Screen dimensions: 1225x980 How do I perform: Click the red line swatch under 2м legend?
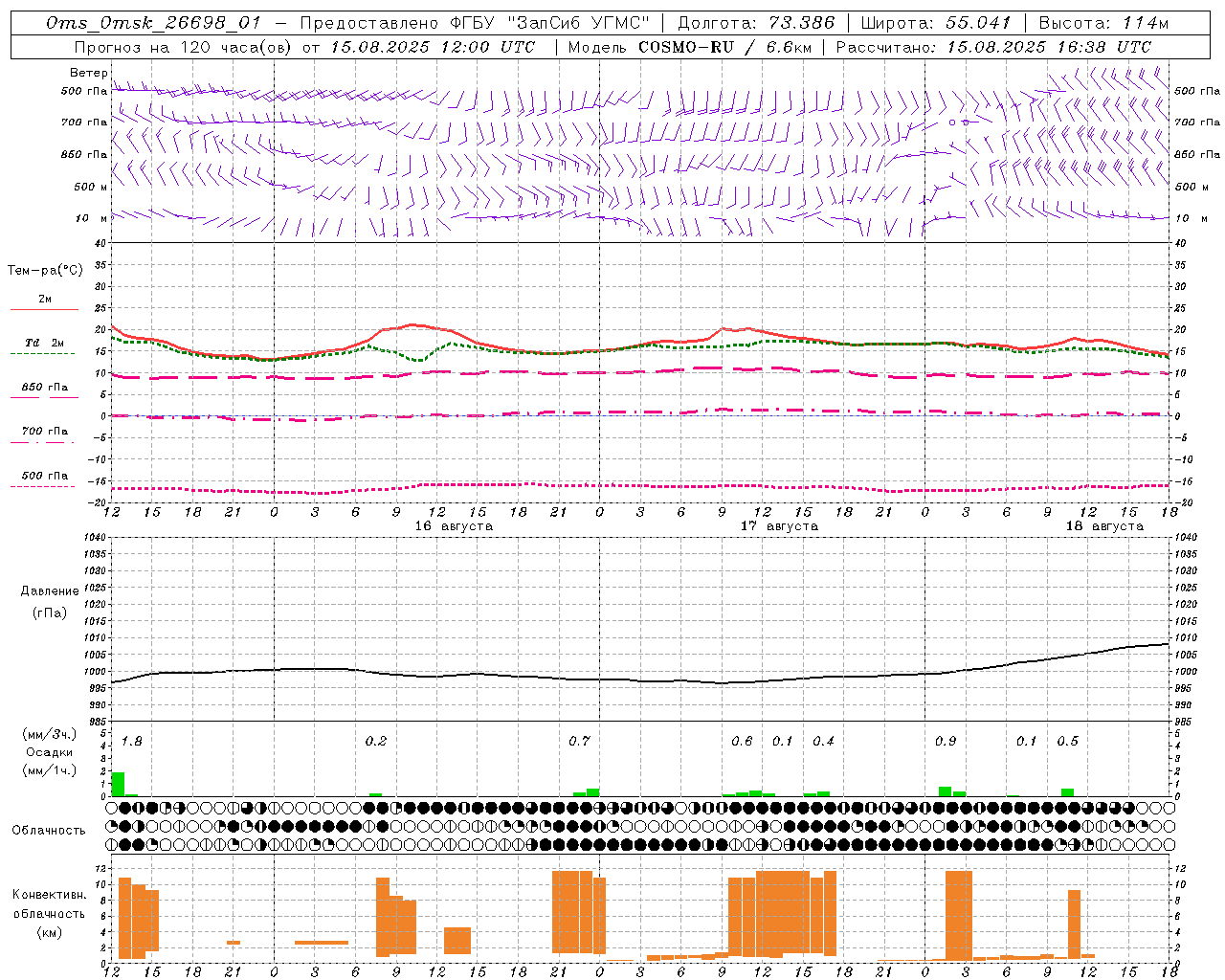click(44, 309)
